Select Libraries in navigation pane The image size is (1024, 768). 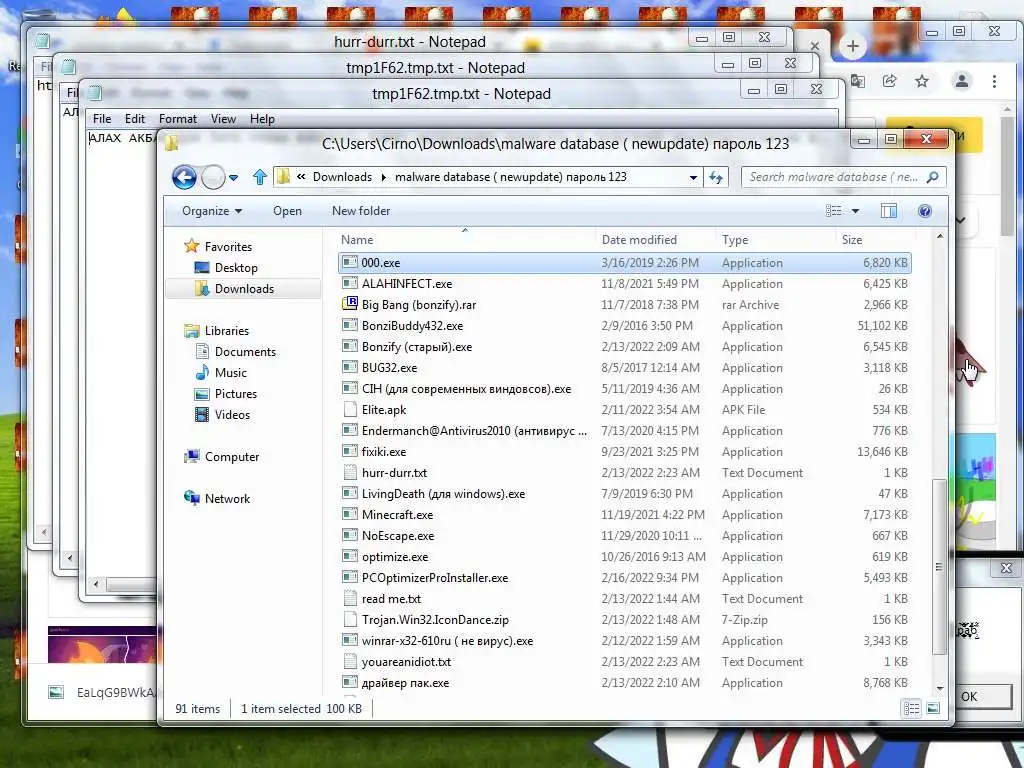tap(216, 330)
